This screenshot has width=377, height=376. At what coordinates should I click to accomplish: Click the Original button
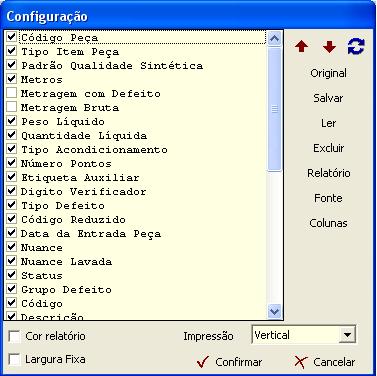click(328, 73)
